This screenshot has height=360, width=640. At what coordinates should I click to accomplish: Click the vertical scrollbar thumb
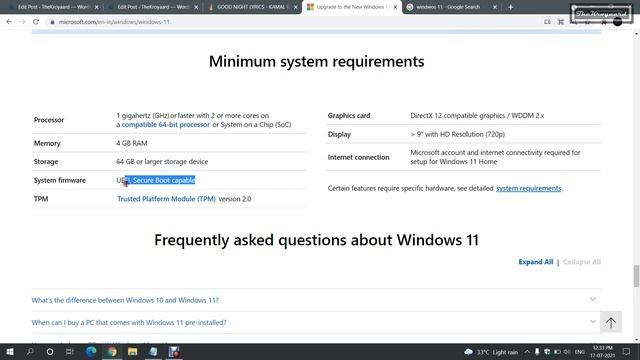point(636,276)
